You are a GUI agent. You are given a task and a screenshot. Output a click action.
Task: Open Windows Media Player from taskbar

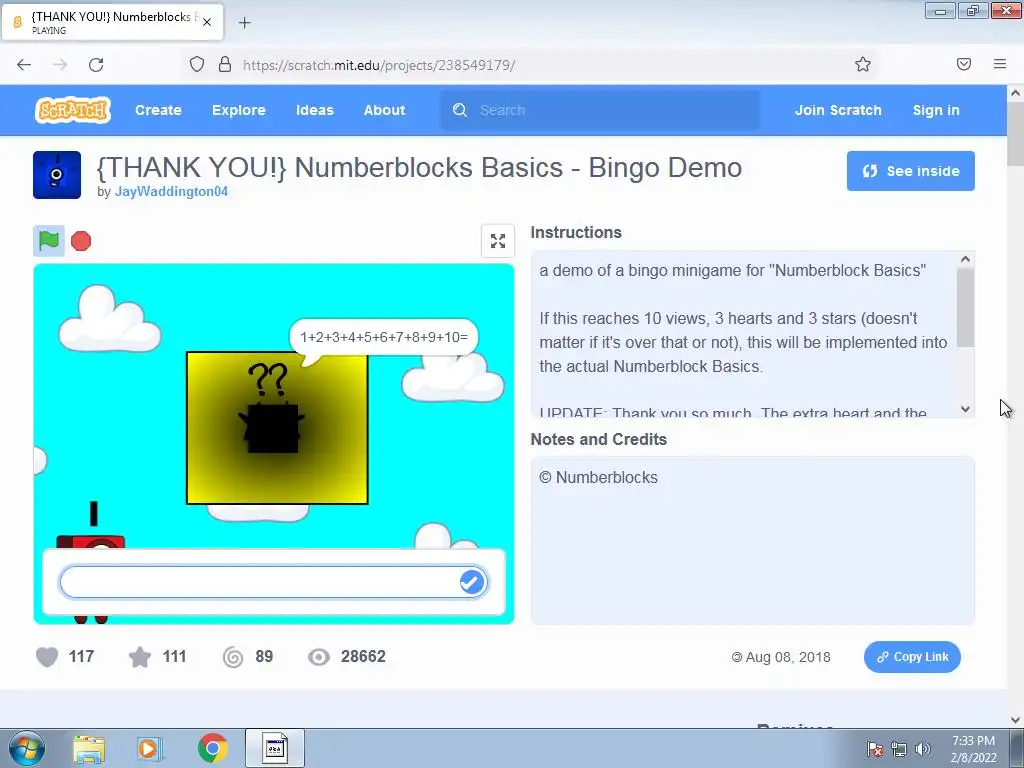[149, 748]
